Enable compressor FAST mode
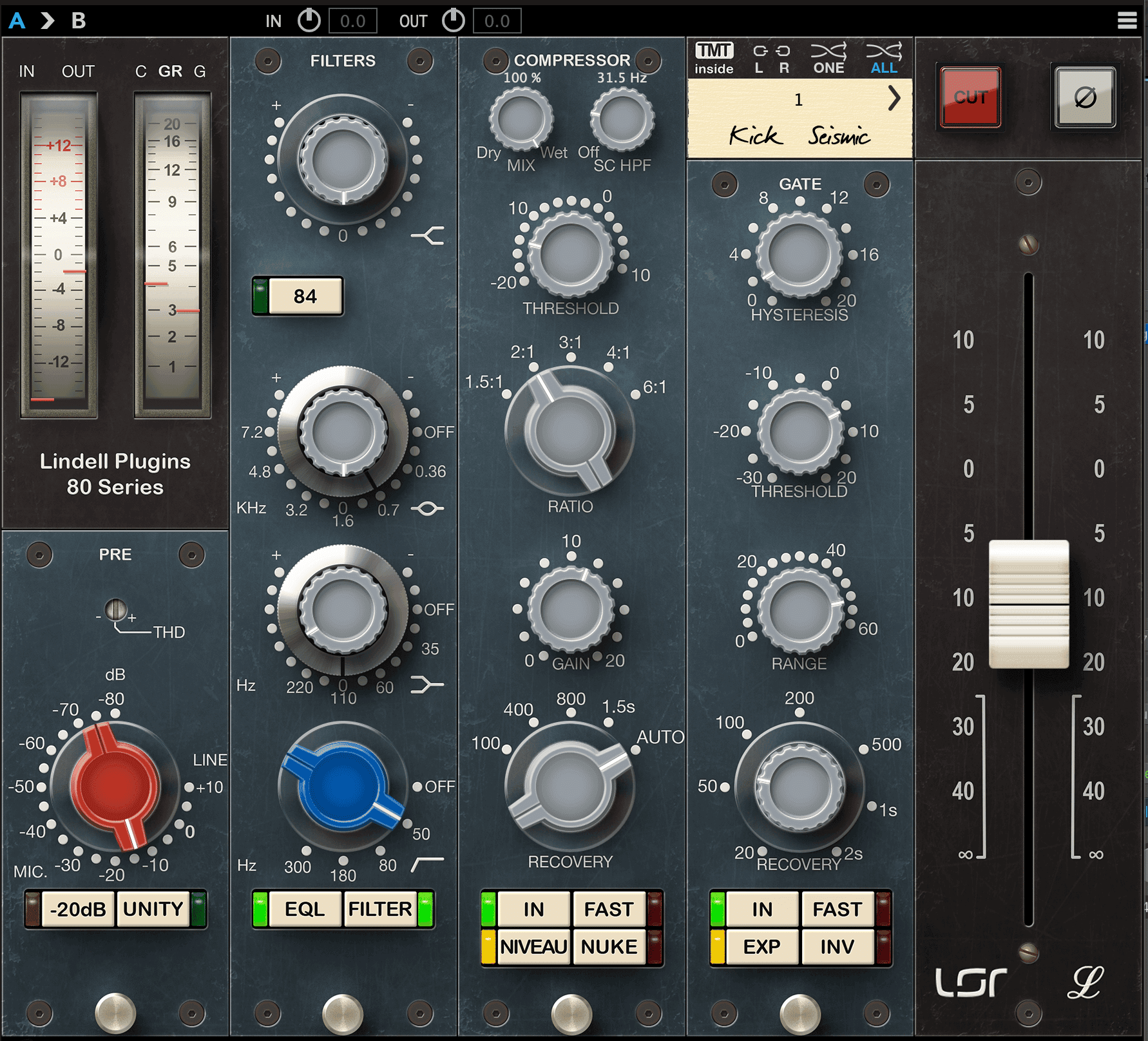This screenshot has height=1041, width=1148. [x=609, y=909]
